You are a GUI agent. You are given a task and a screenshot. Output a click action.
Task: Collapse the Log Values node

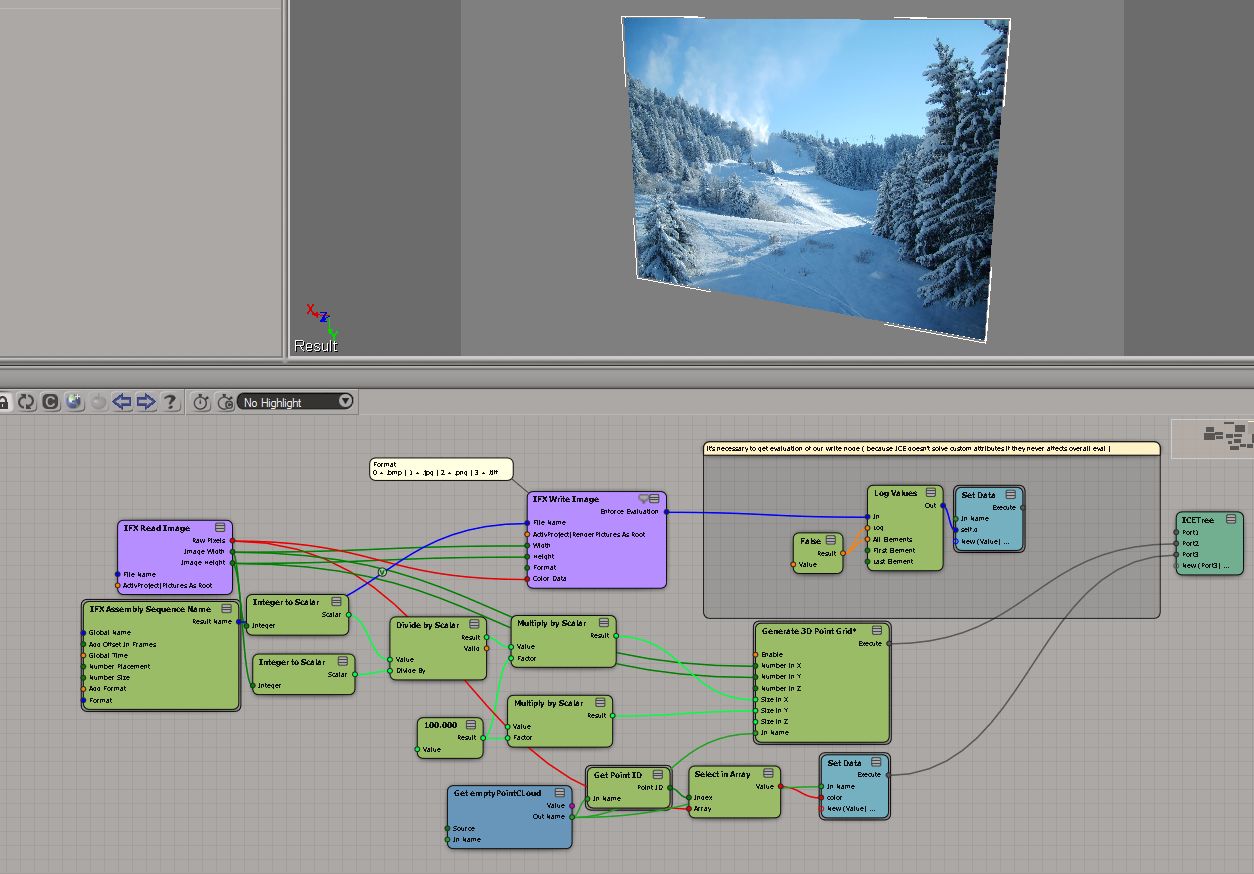point(931,493)
